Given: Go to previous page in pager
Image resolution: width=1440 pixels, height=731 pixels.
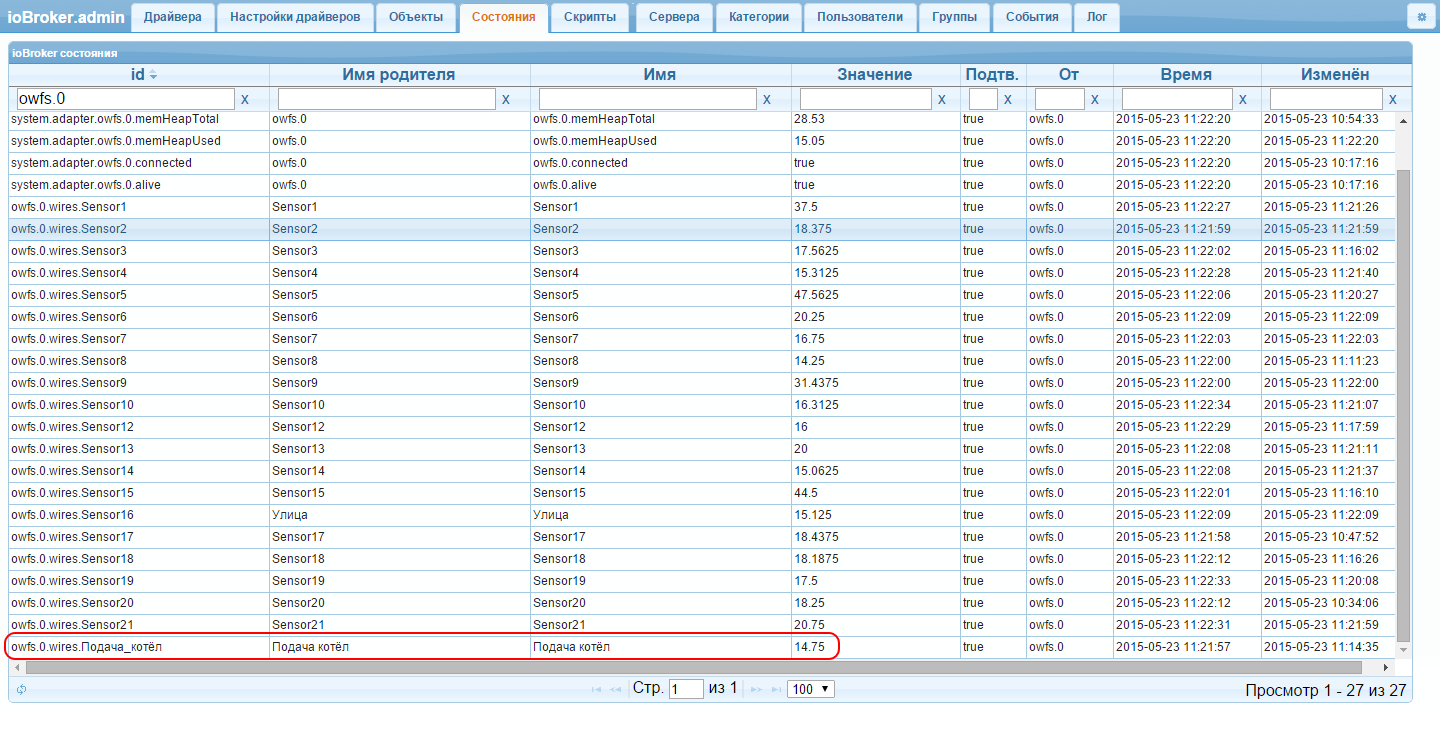Looking at the screenshot, I should tap(616, 689).
